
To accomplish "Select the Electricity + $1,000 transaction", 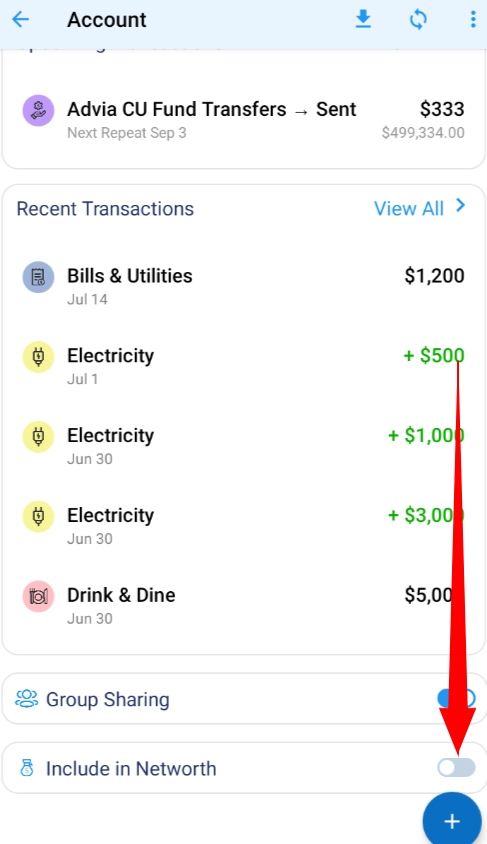I will (x=244, y=445).
